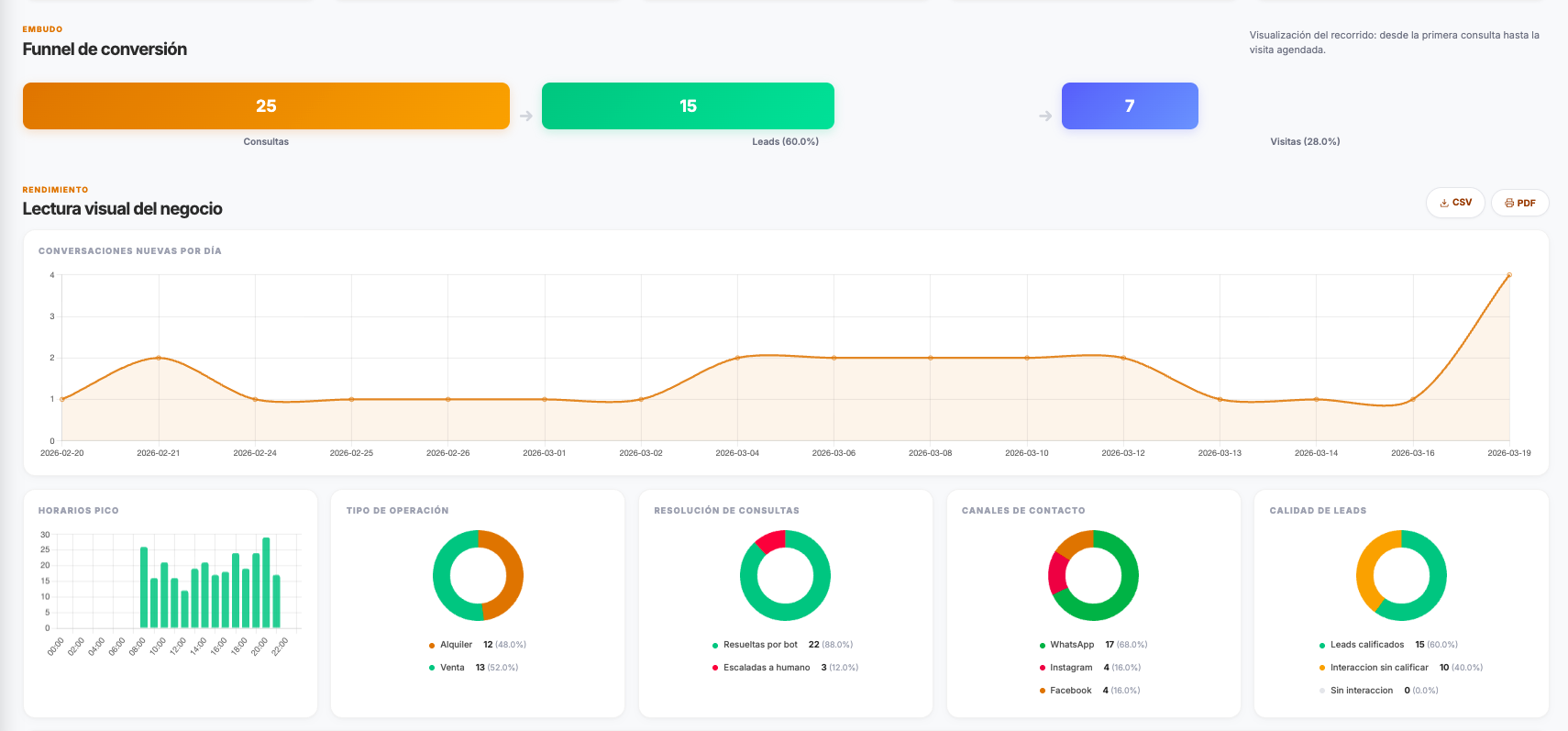Click the orange Facebook legend color dot
The height and width of the screenshot is (731, 1568).
[1043, 691]
